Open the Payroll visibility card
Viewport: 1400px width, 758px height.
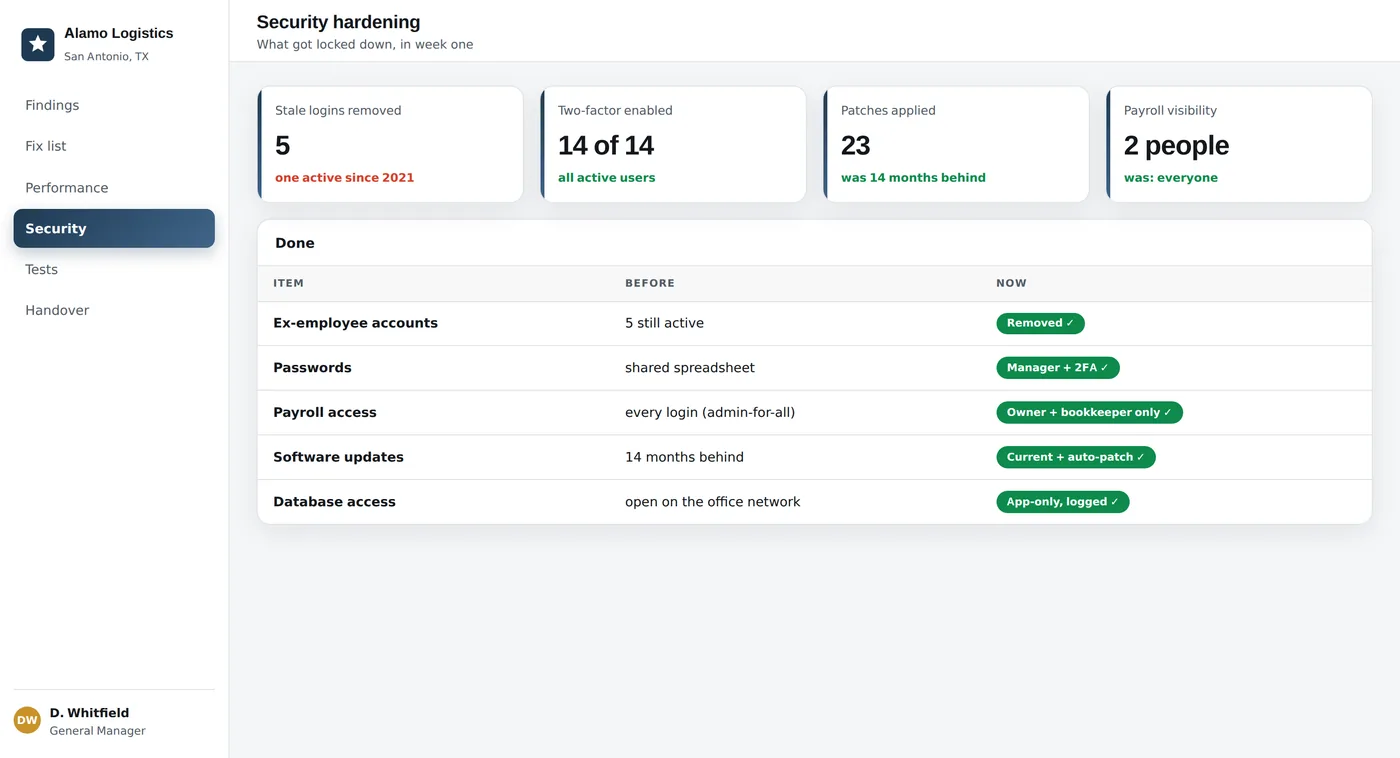pos(1239,144)
